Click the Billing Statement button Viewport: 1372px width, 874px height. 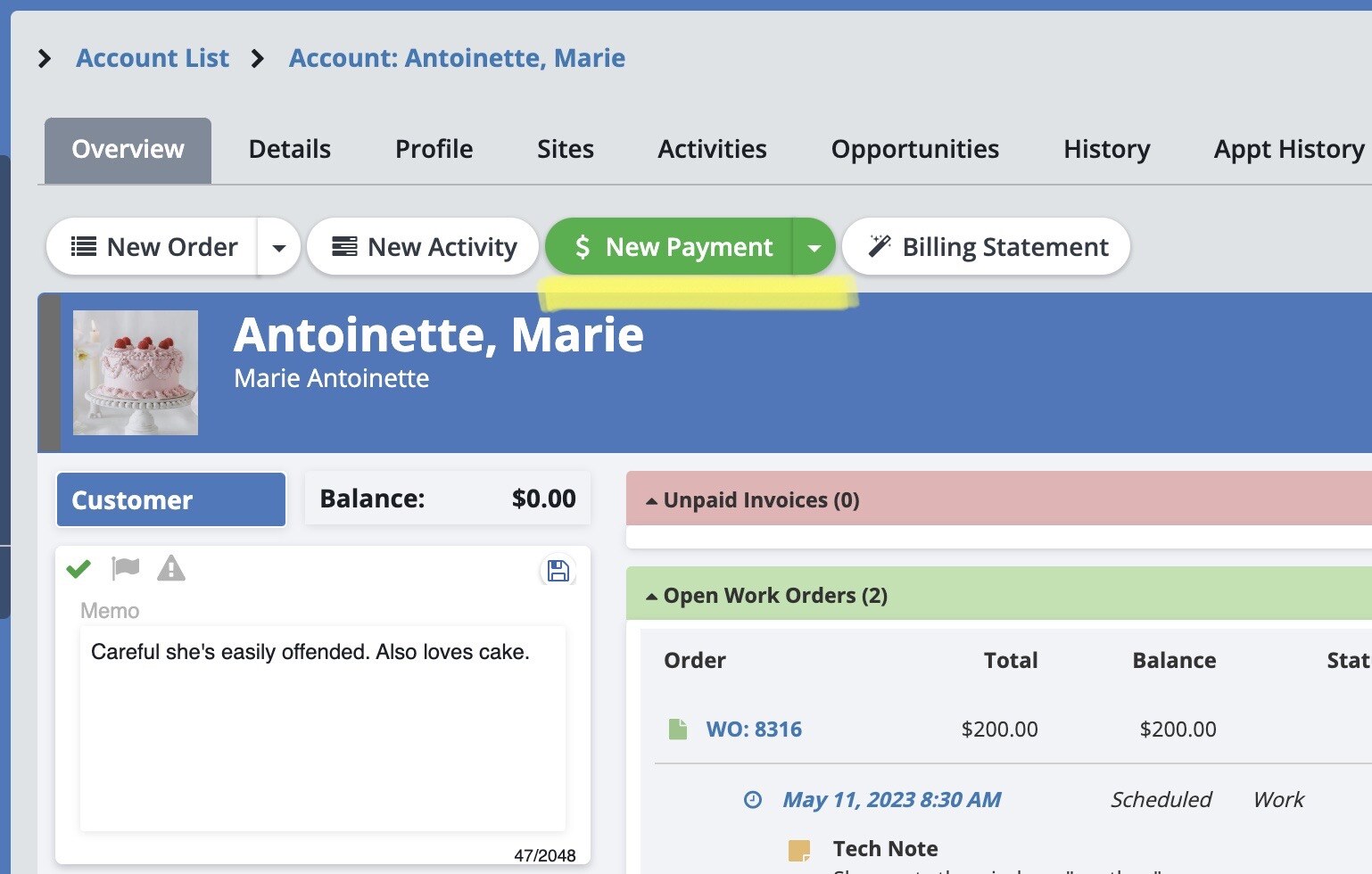pos(986,247)
